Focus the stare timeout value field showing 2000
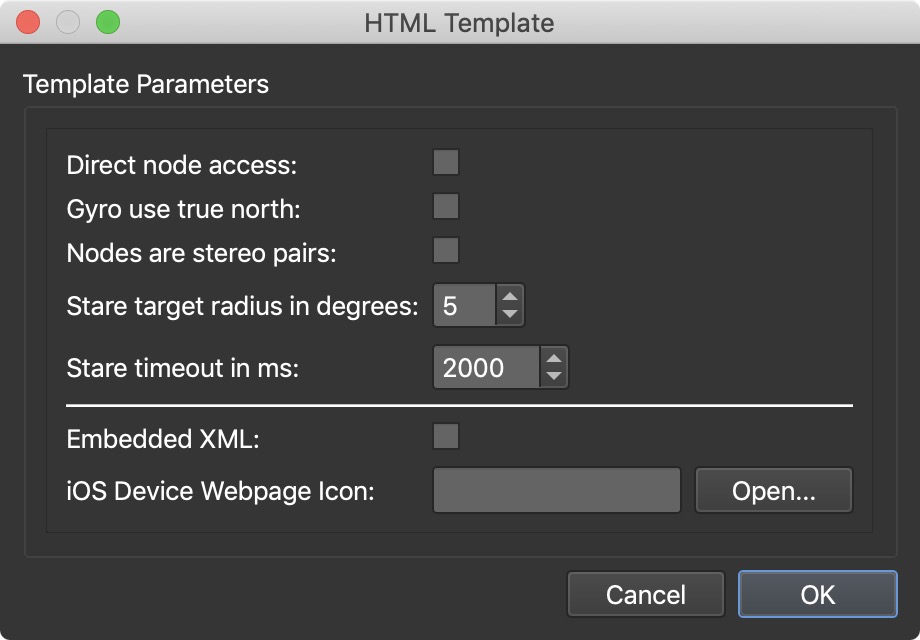The image size is (920, 640). coord(486,367)
